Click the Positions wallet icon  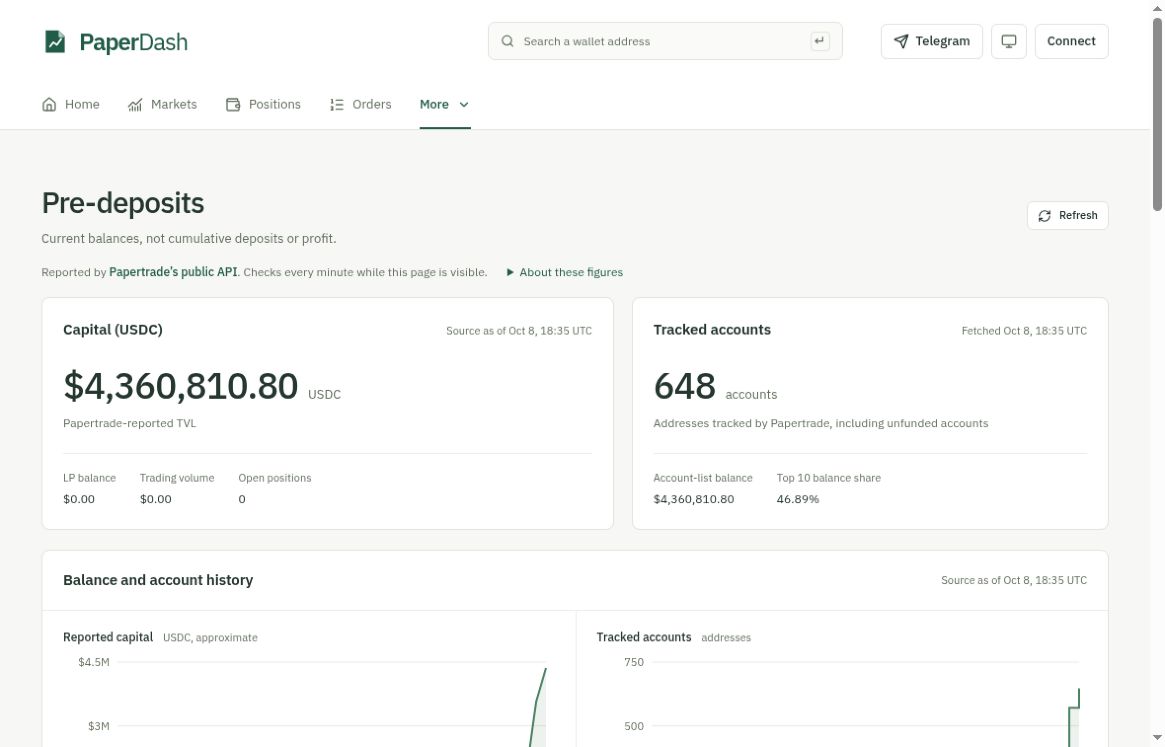(233, 104)
